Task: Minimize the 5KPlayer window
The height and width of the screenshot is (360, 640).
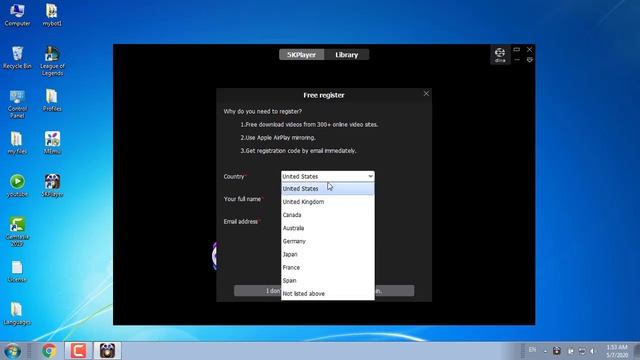Action: (x=517, y=60)
